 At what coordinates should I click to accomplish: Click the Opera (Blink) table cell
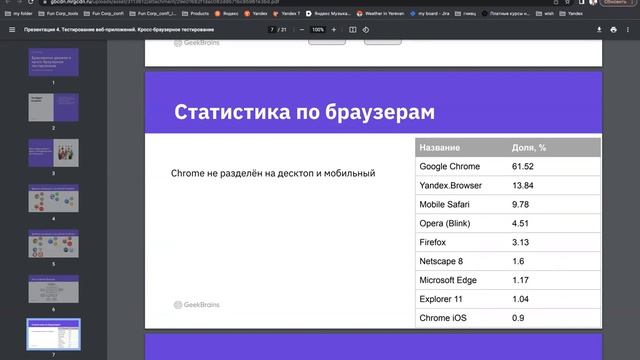[x=444, y=223]
